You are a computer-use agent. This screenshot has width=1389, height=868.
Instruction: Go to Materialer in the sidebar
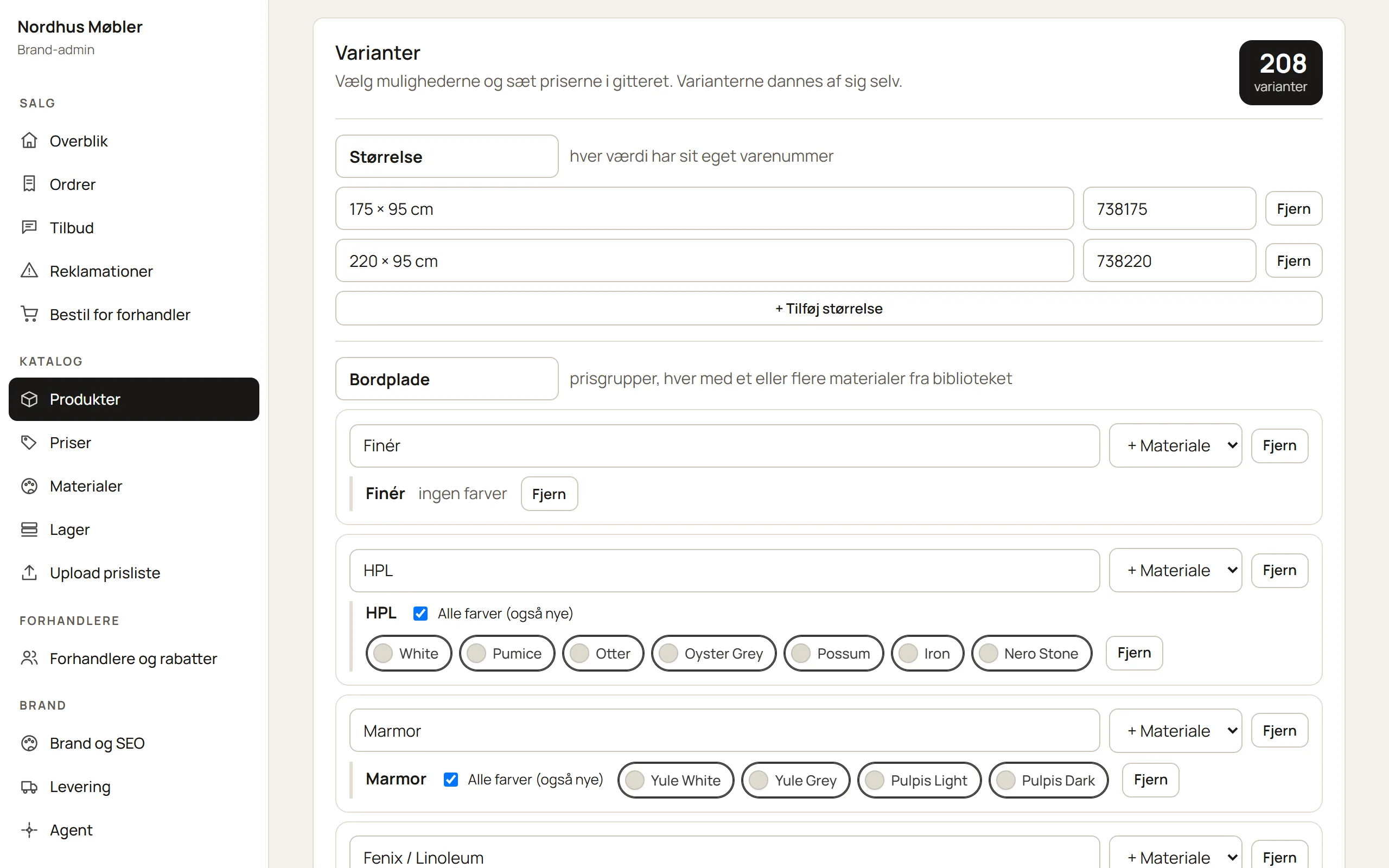[x=133, y=486]
